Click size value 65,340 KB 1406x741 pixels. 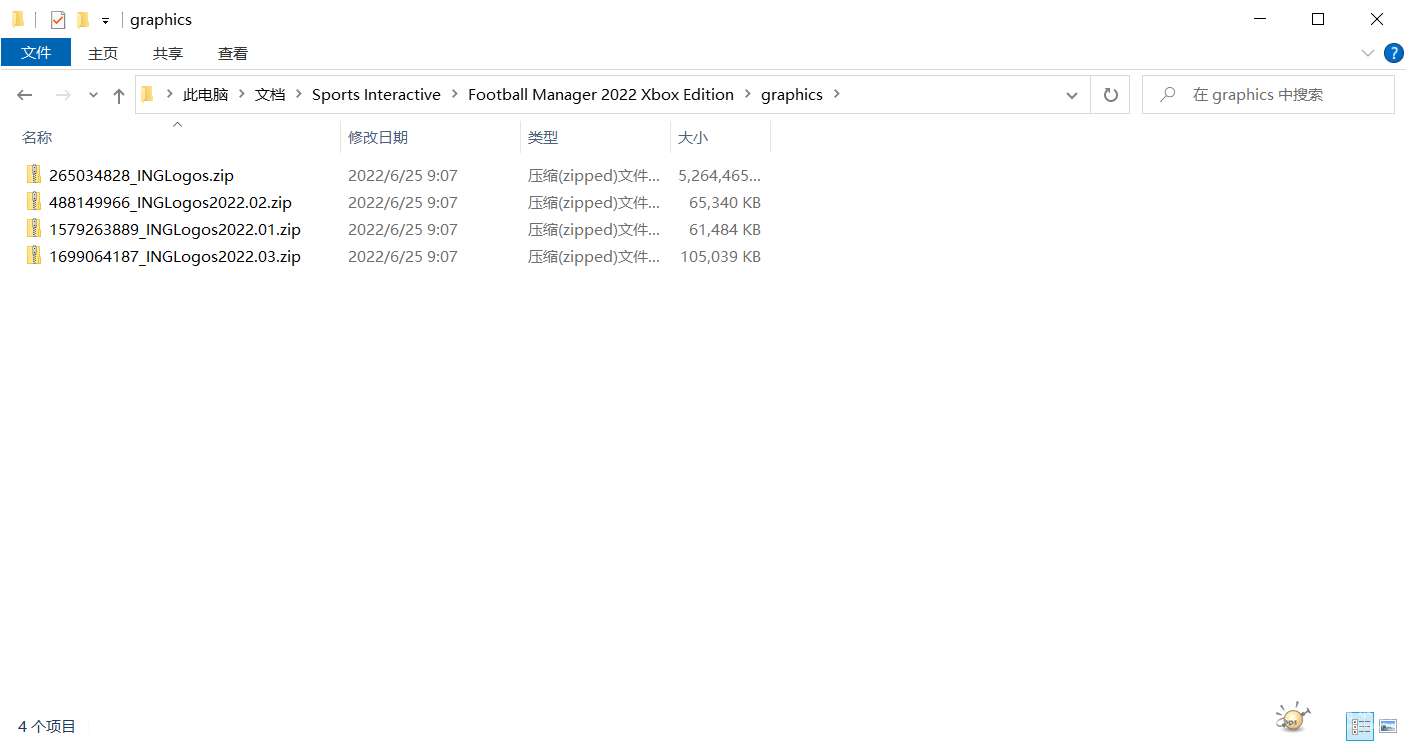725,202
